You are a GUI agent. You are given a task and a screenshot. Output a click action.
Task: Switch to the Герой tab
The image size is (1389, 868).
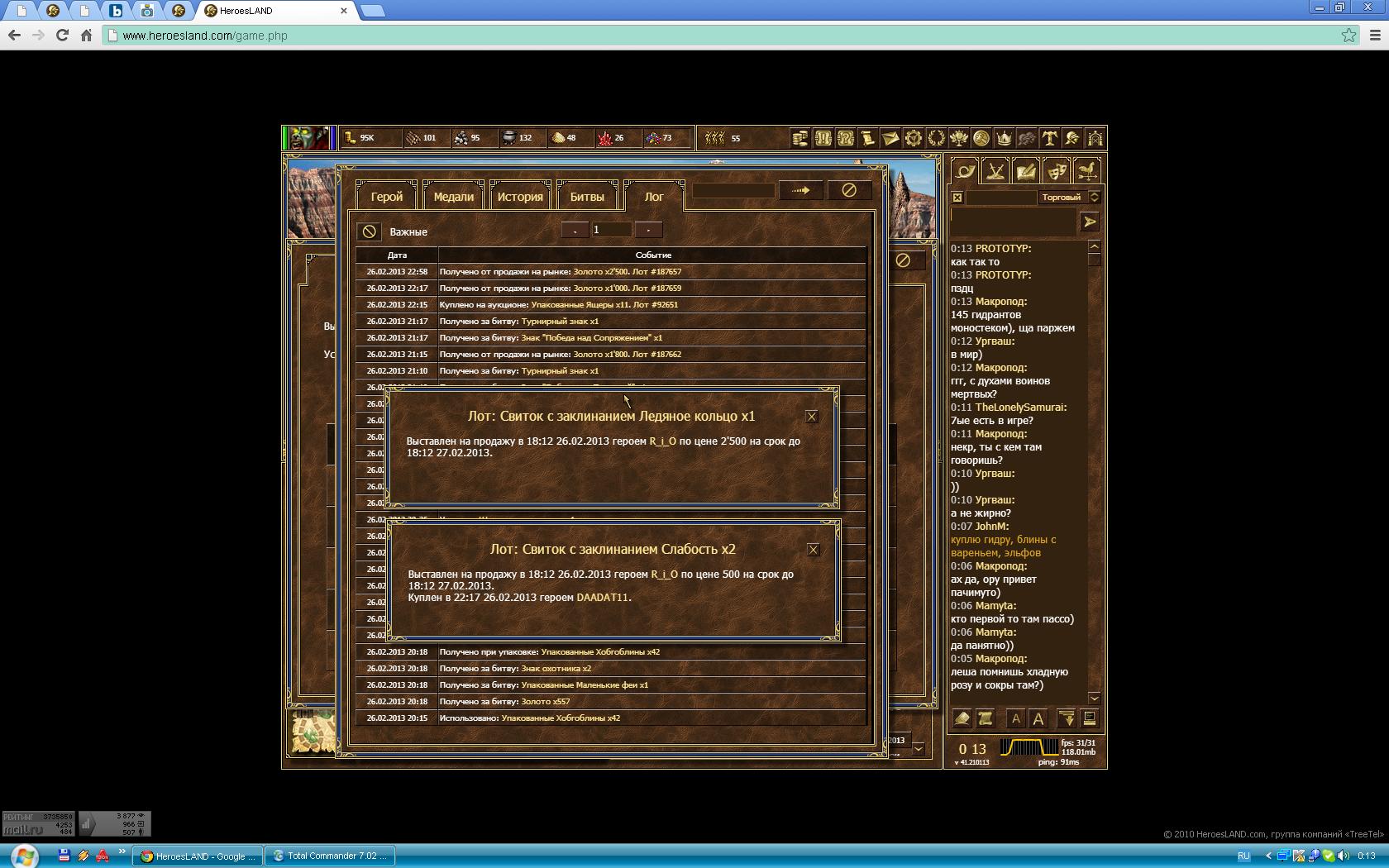386,197
